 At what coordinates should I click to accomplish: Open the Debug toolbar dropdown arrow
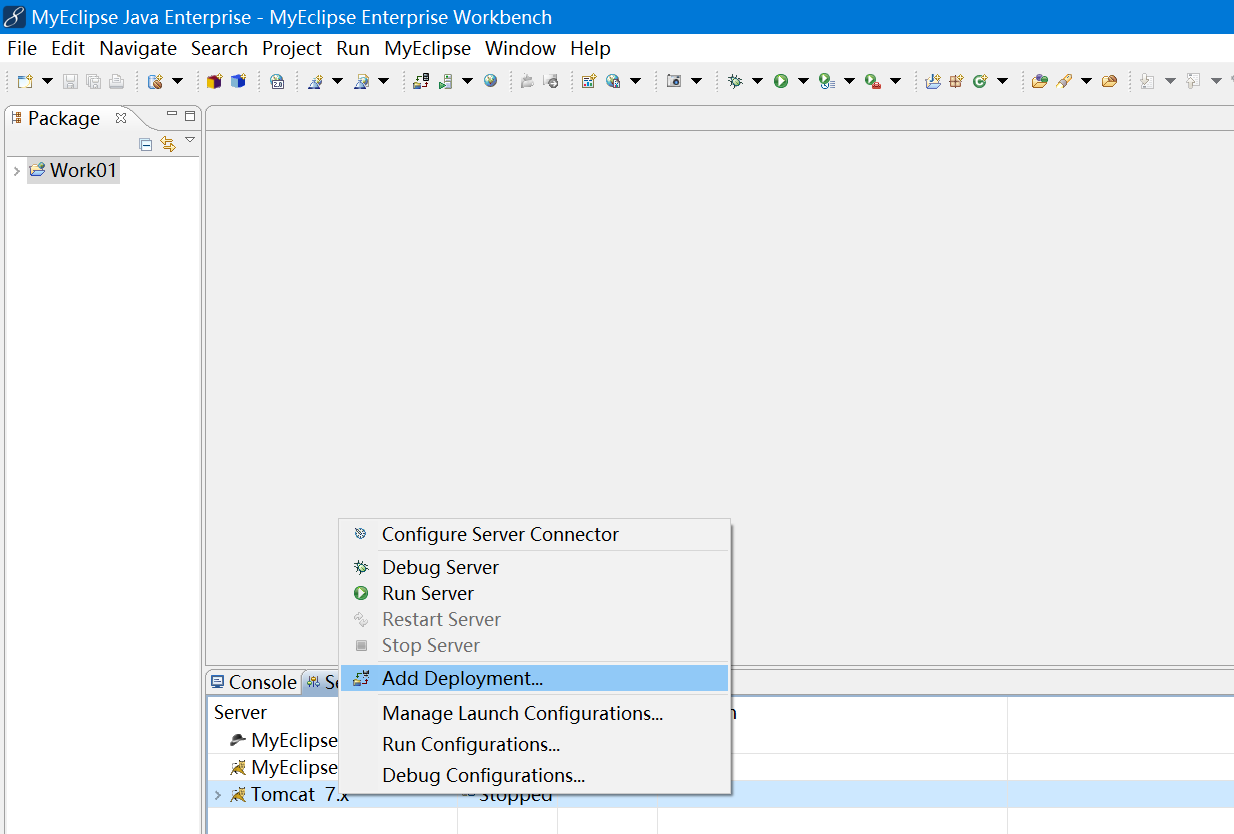(x=757, y=81)
